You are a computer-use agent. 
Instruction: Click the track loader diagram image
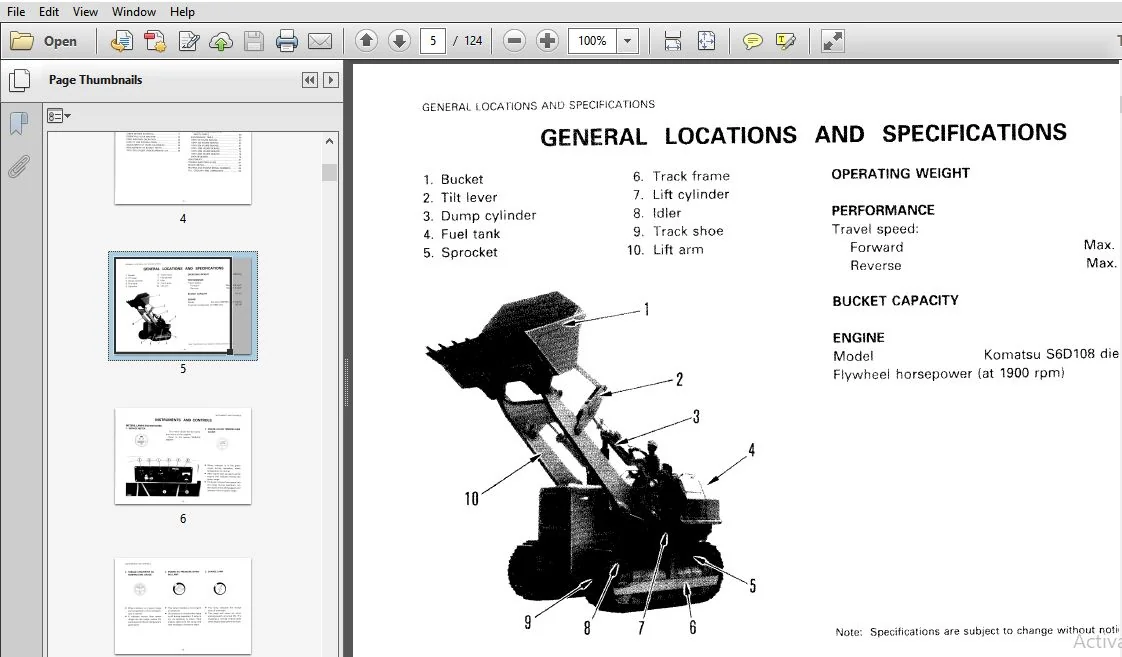tap(590, 462)
